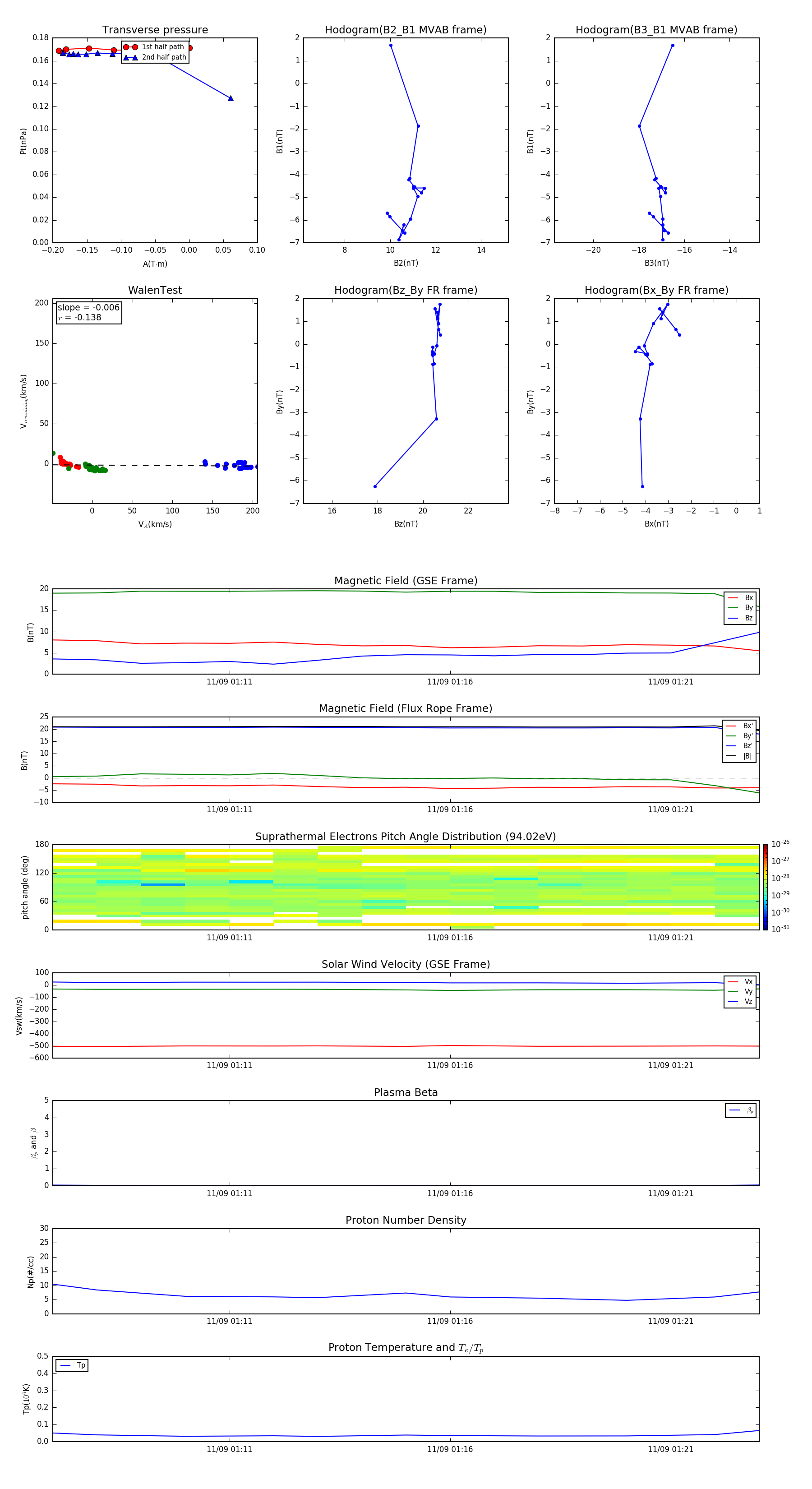Click the Suprathermal Electrons Pitch Angle title

coord(406,837)
